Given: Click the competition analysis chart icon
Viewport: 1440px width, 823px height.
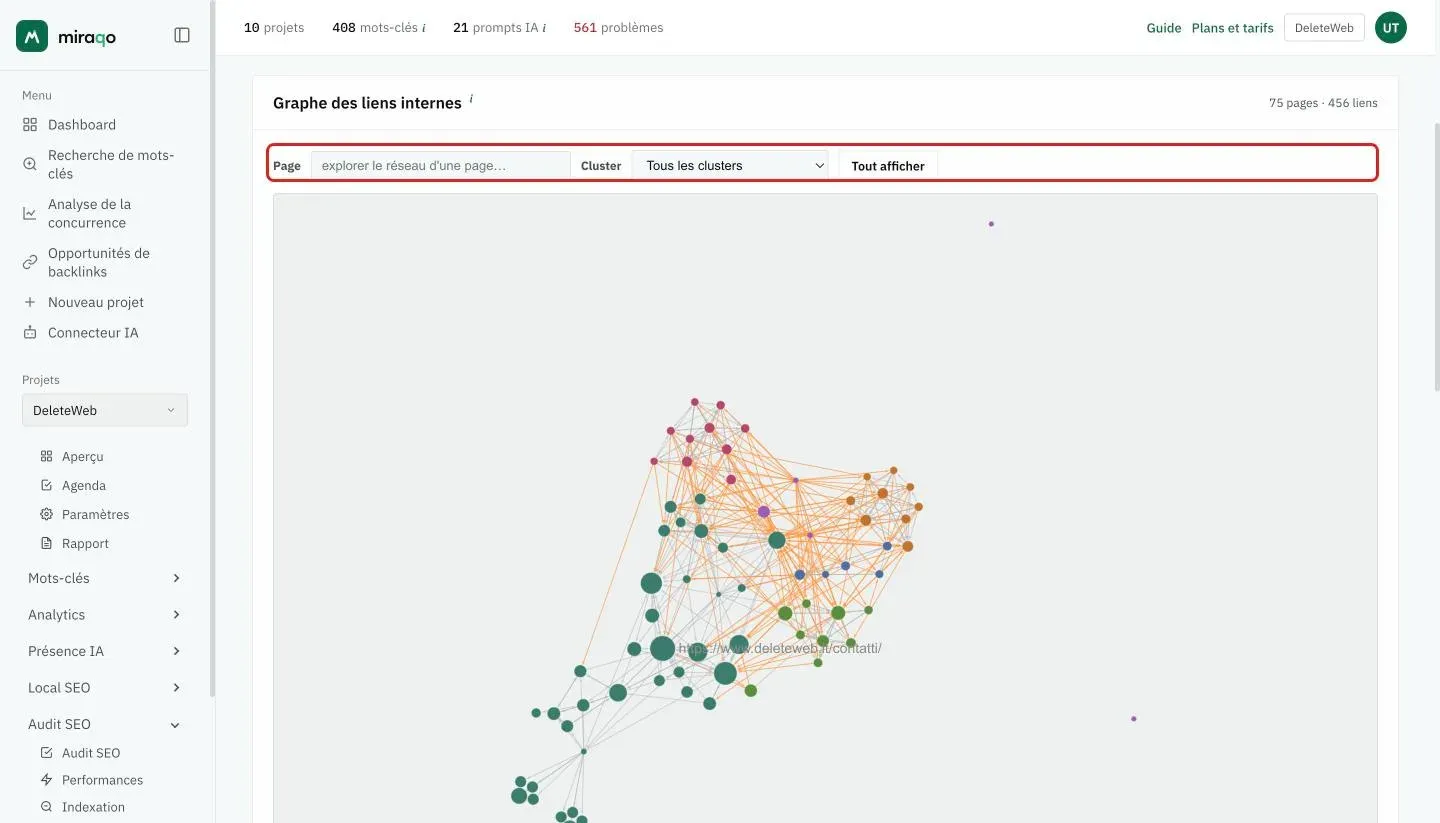Looking at the screenshot, I should [x=30, y=213].
